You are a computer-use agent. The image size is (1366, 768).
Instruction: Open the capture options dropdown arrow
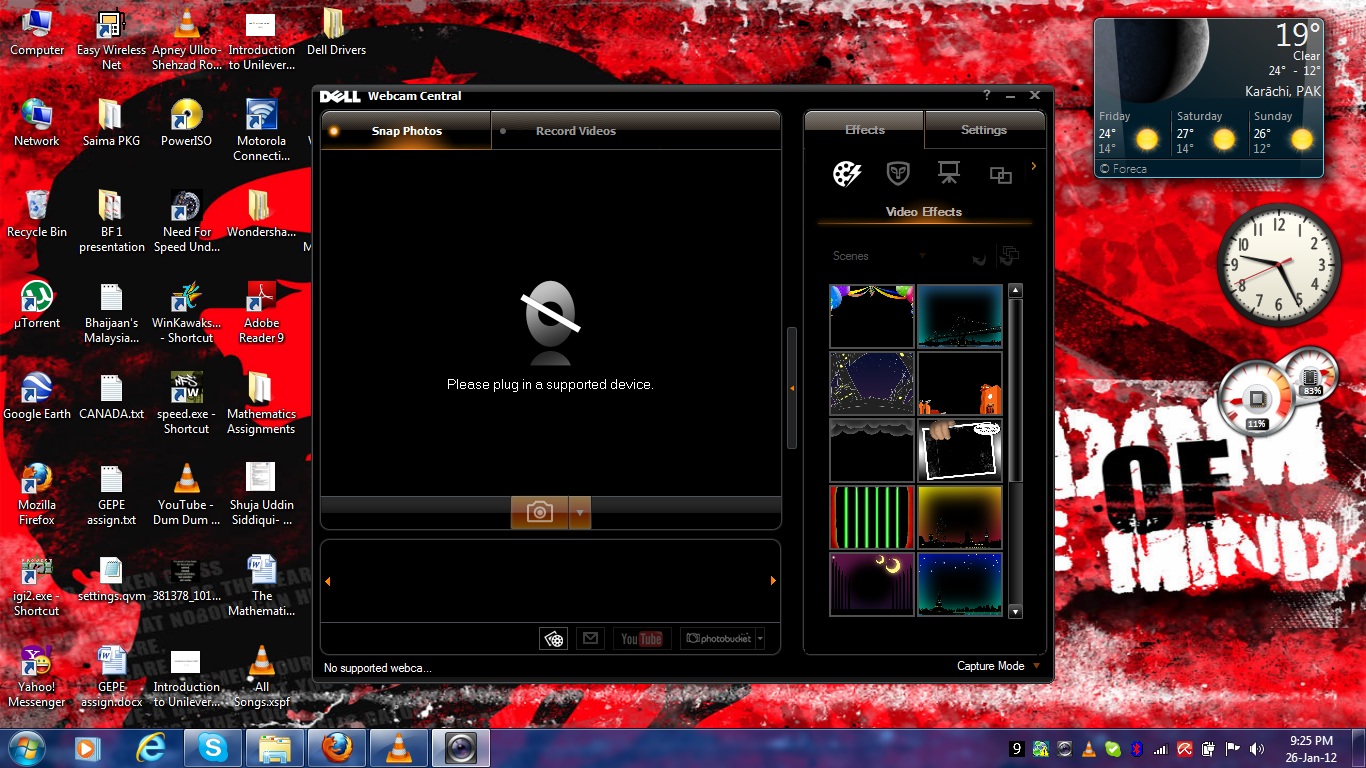pyautogui.click(x=580, y=512)
